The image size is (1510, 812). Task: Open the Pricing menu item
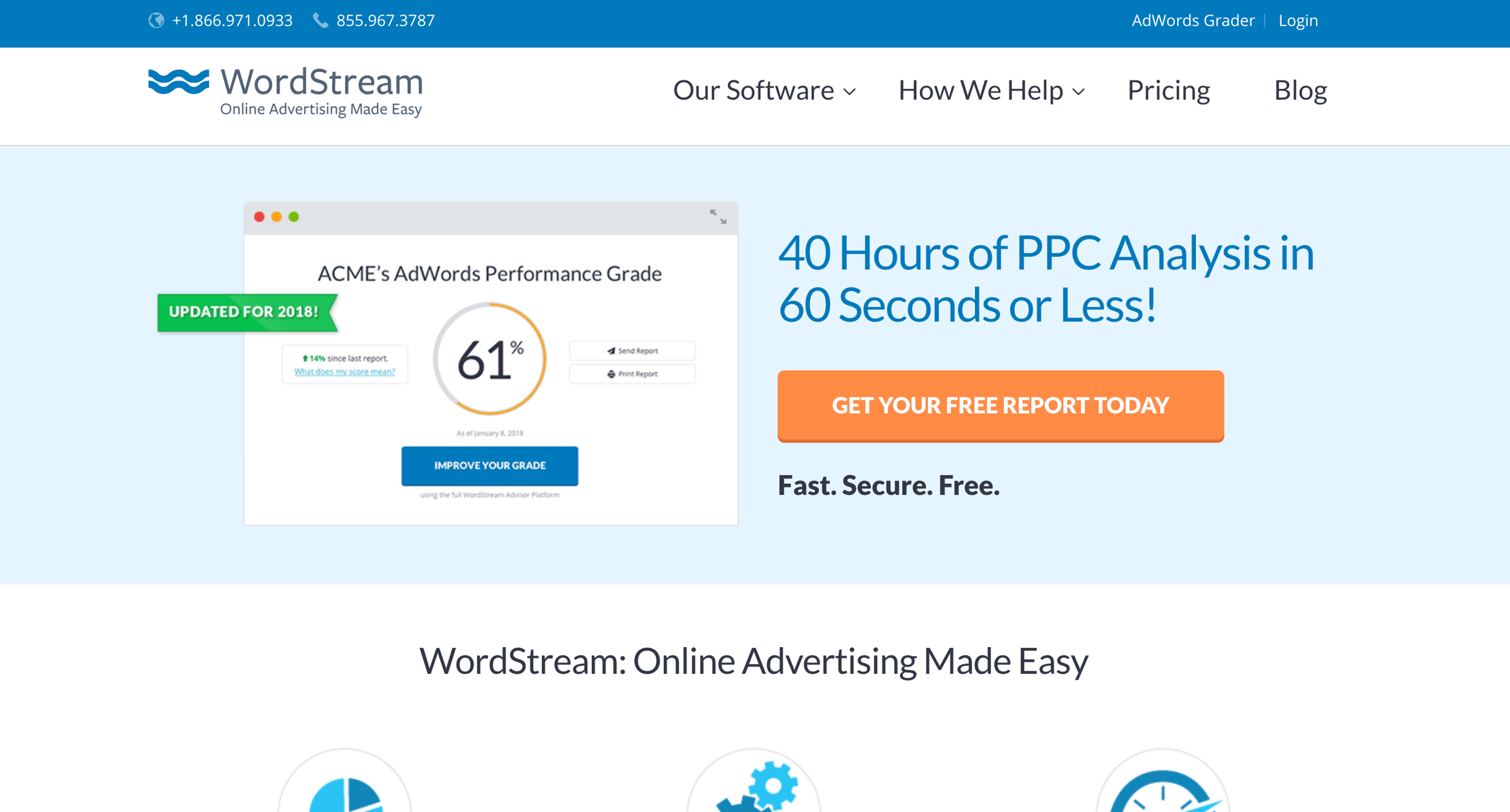click(1169, 90)
